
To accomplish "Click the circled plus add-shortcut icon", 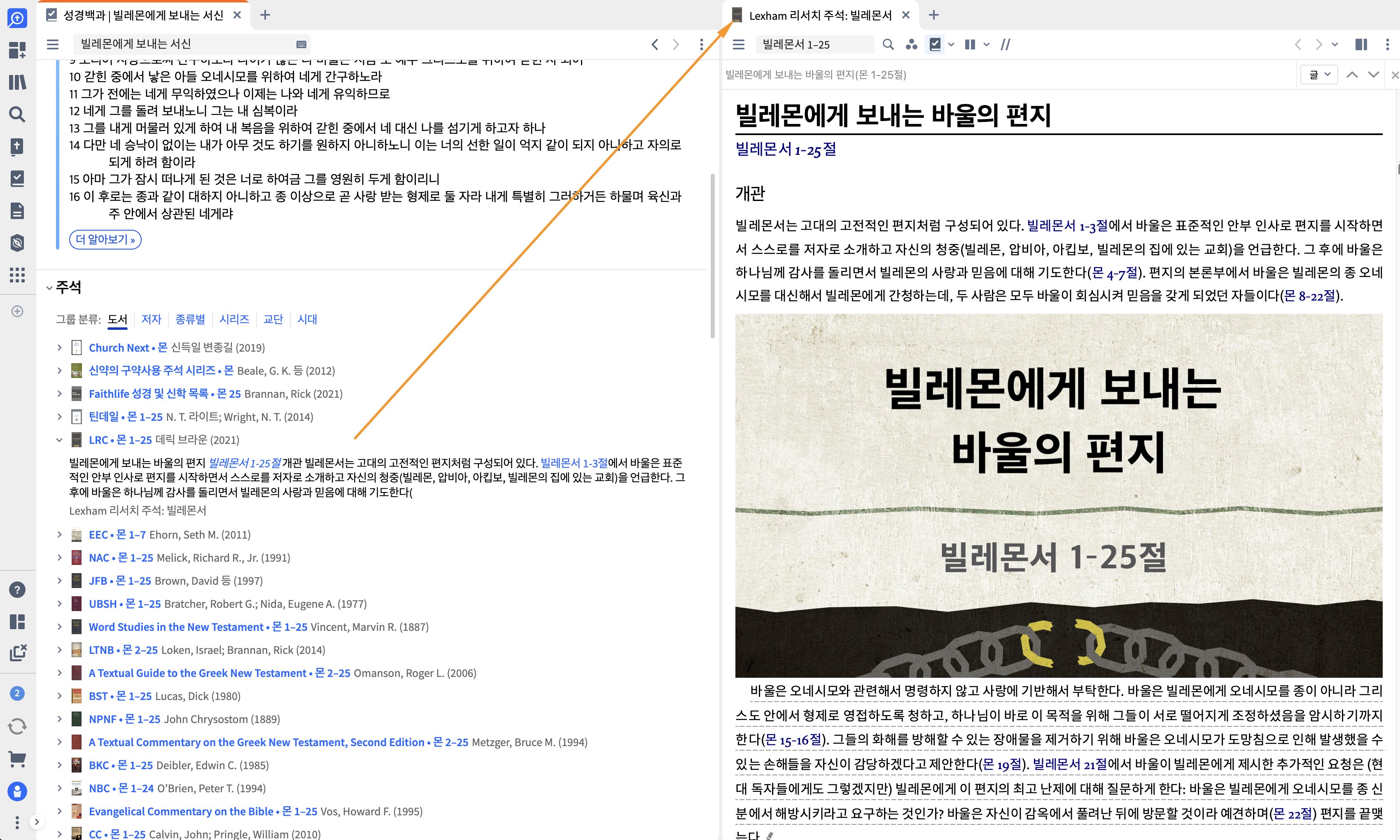I will pyautogui.click(x=18, y=311).
